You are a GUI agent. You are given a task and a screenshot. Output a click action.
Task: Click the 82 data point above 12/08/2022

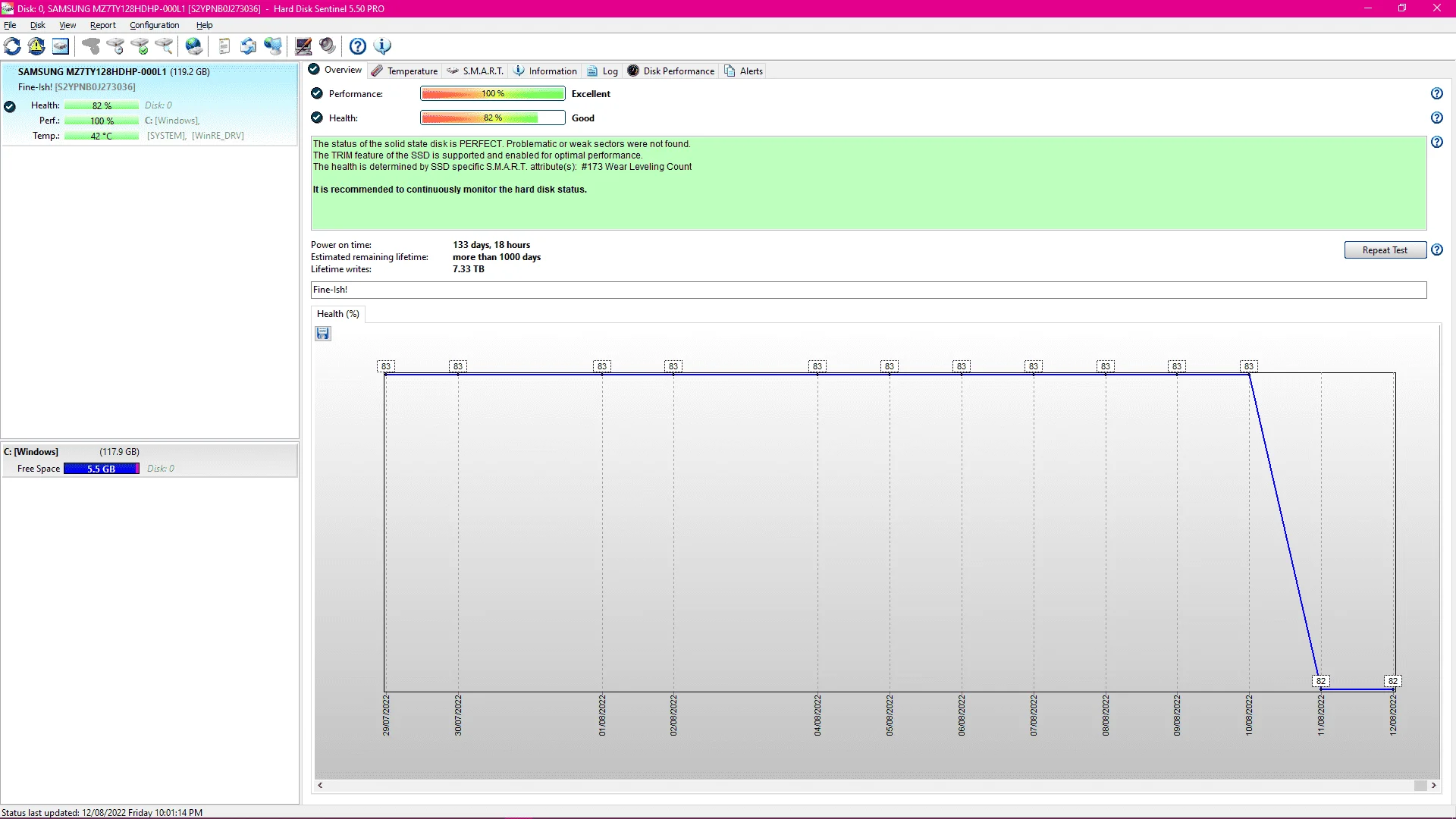coord(1392,681)
